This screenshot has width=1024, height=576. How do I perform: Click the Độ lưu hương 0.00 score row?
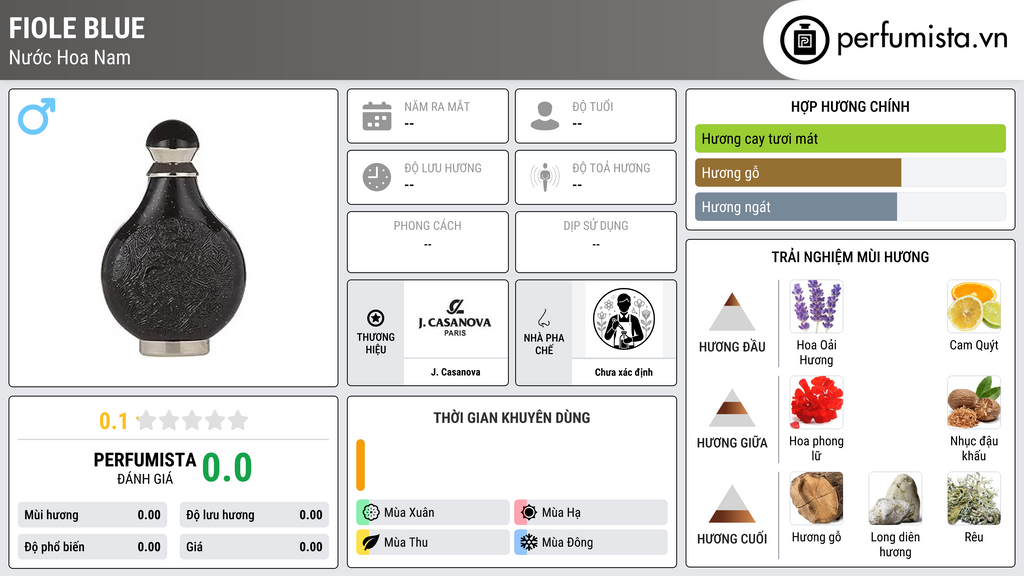click(254, 515)
